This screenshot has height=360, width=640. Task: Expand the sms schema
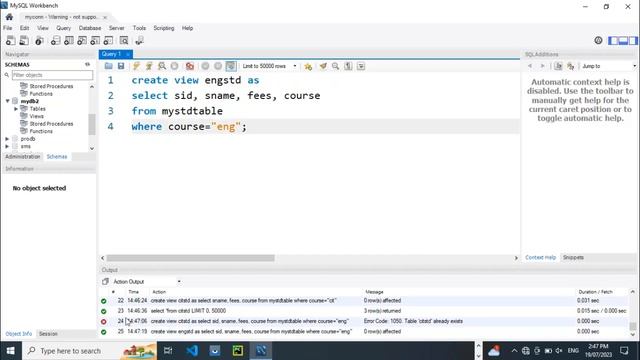coord(7,146)
